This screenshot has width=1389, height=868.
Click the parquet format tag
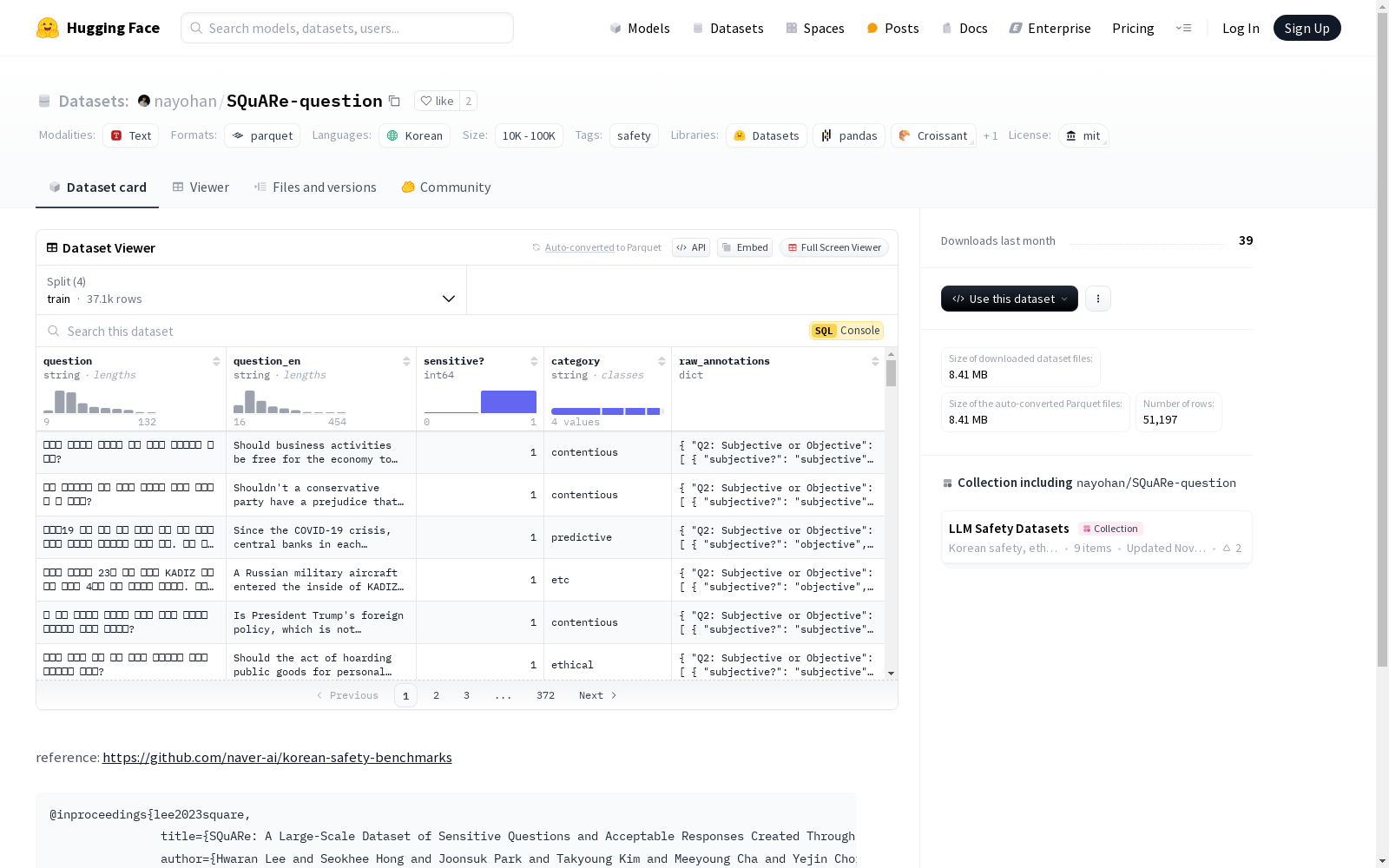point(262,135)
